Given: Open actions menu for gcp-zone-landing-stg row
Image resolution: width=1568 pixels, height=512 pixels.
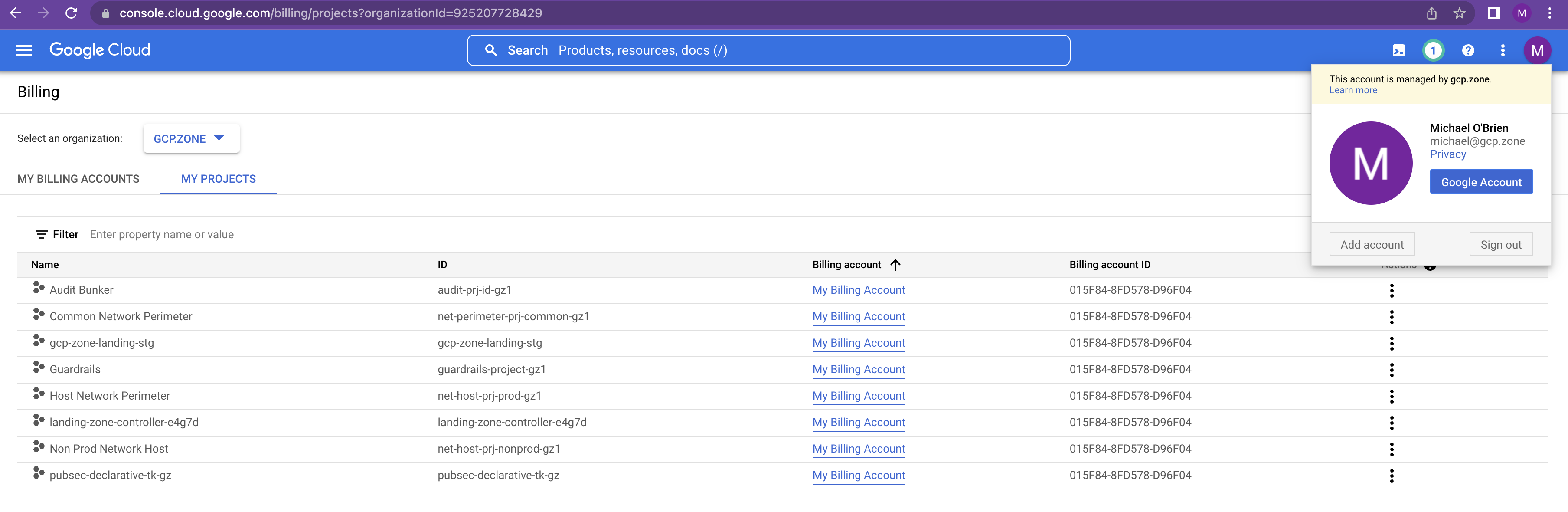Looking at the screenshot, I should (x=1392, y=343).
